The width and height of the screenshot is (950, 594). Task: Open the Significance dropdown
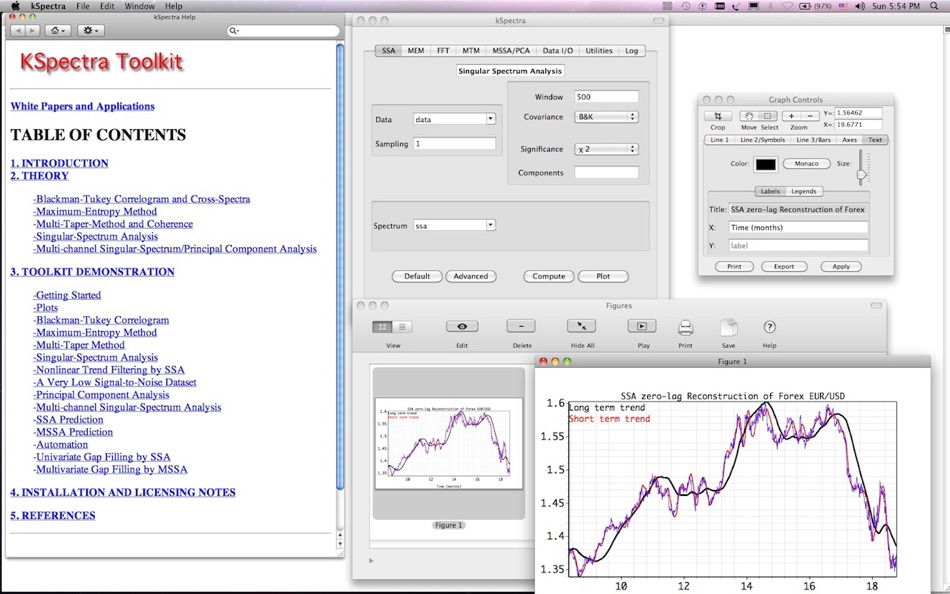[x=606, y=148]
